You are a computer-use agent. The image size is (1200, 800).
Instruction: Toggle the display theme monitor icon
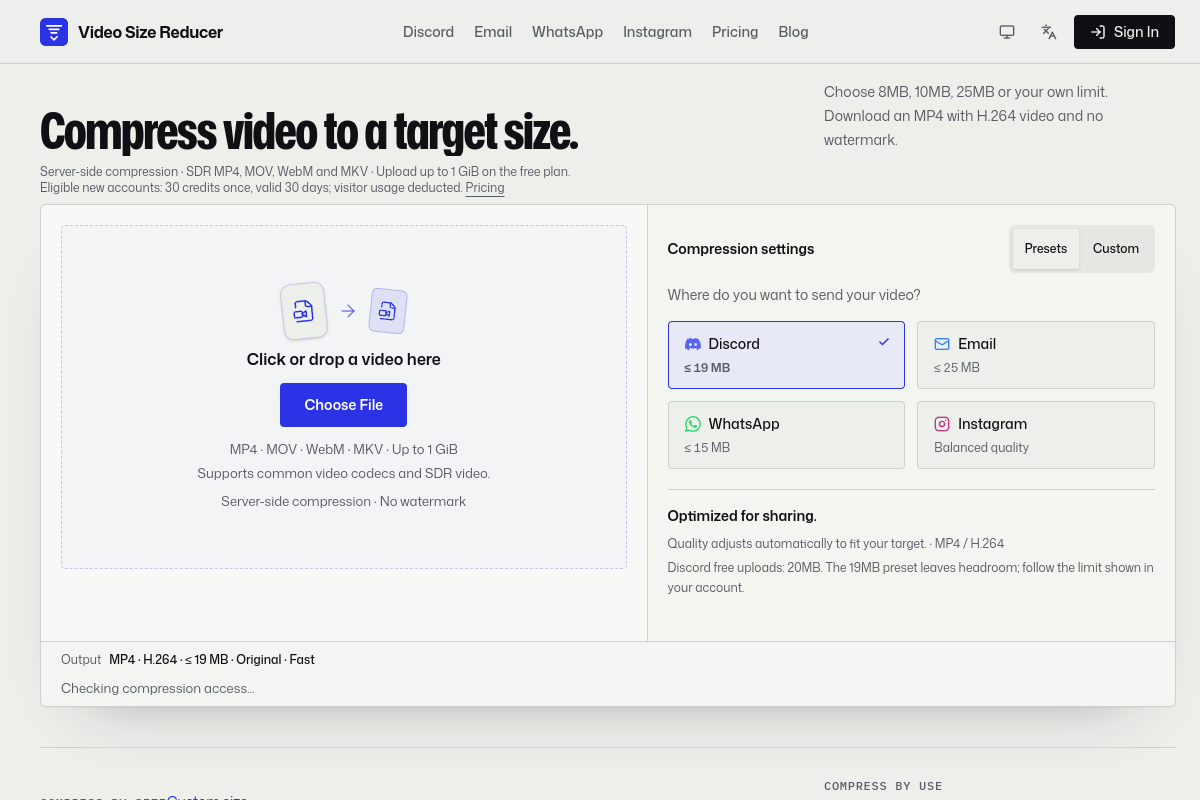click(x=1007, y=32)
